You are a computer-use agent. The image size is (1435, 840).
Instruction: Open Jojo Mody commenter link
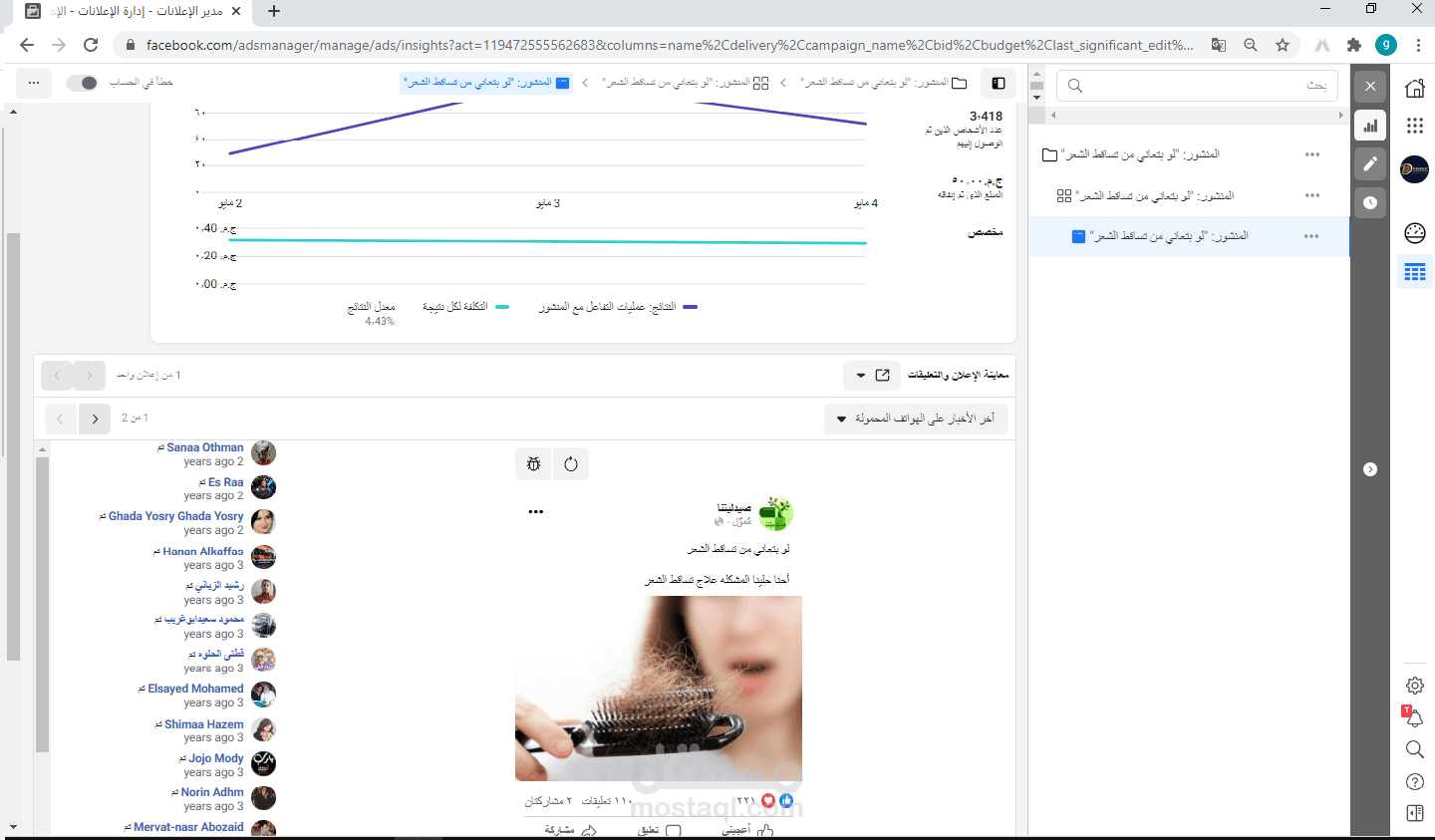(216, 758)
